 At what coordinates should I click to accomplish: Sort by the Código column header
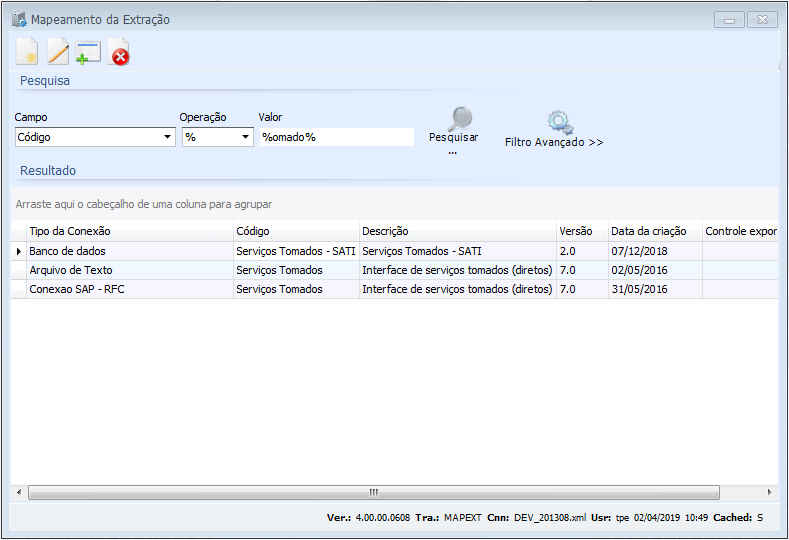(x=295, y=231)
